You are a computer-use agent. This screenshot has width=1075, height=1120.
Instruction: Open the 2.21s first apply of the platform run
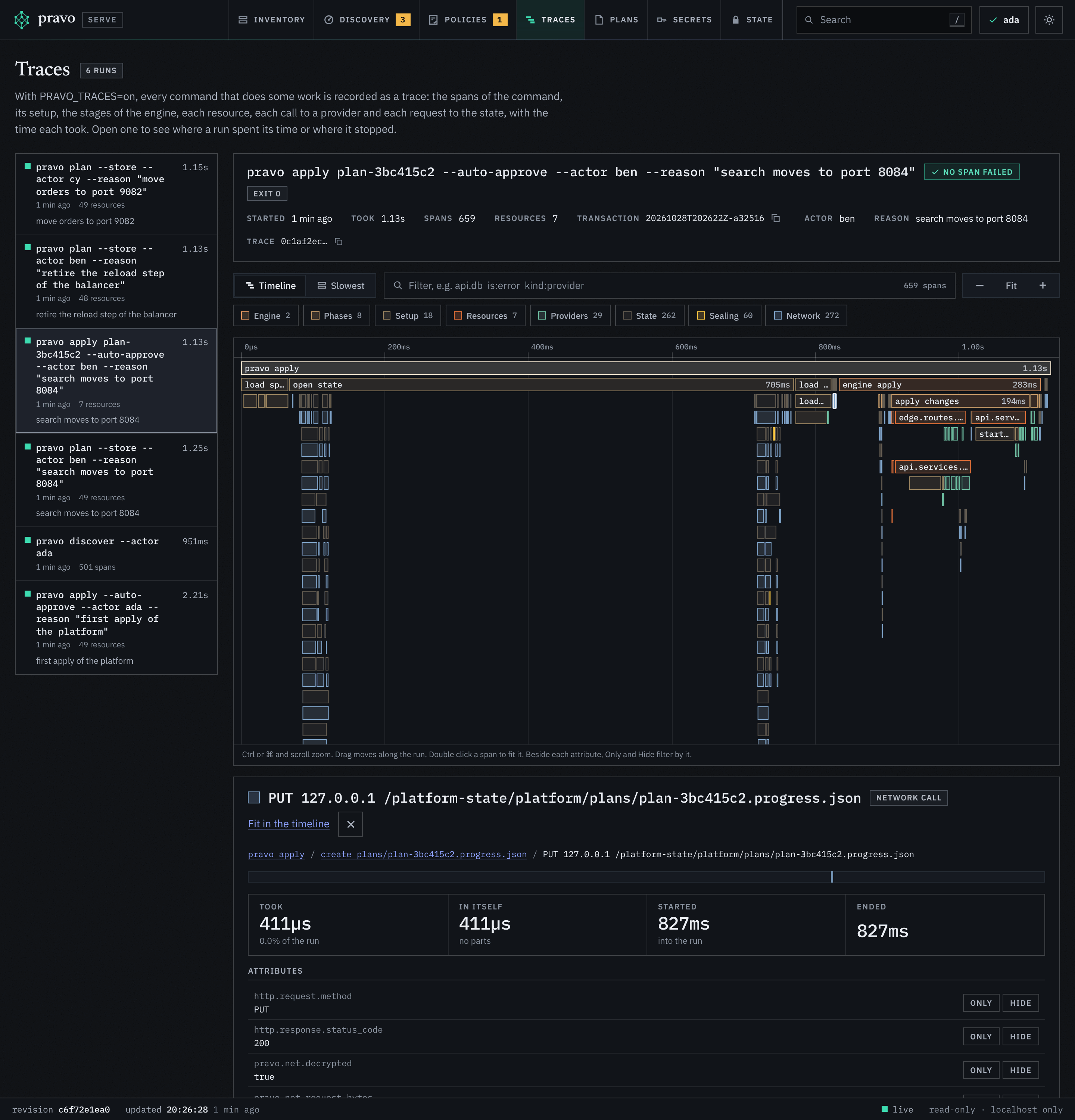tap(116, 628)
